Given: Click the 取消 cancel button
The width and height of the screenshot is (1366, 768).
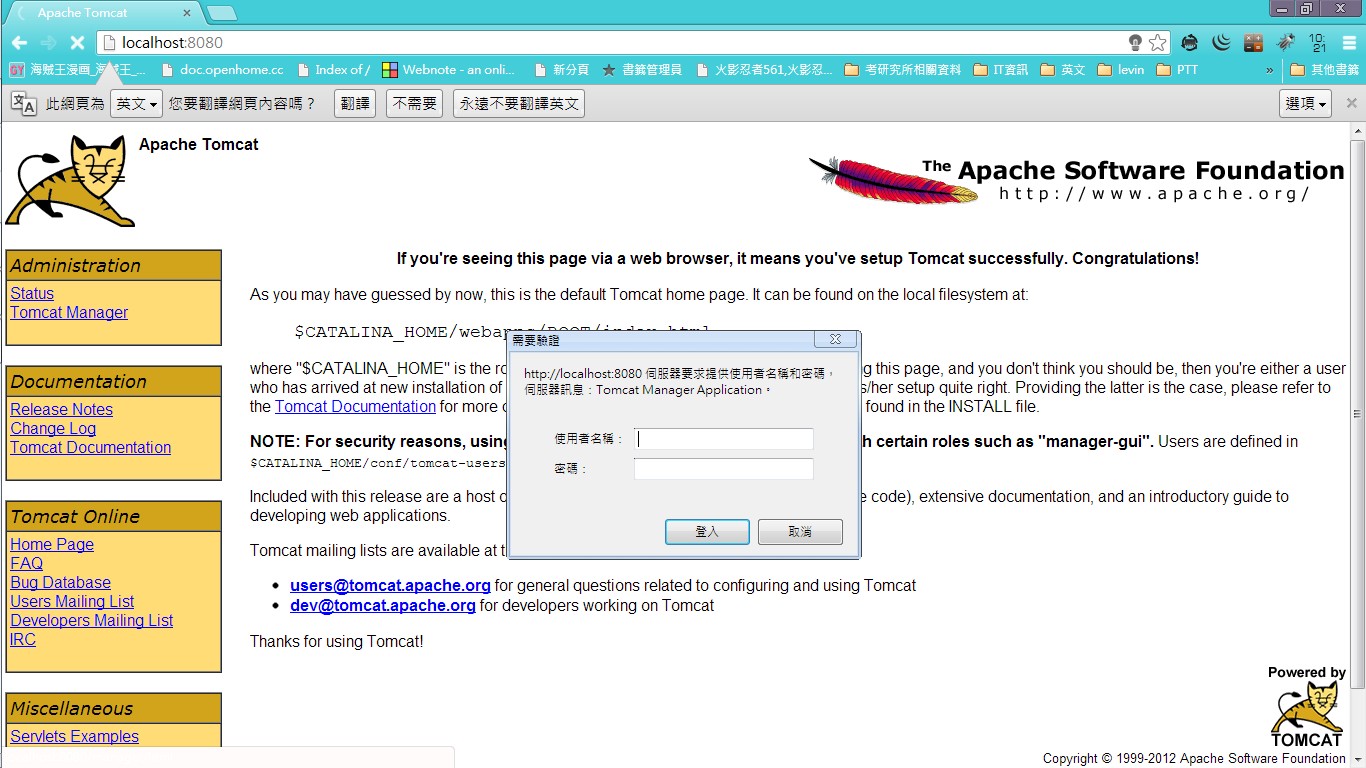Looking at the screenshot, I should (x=800, y=532).
